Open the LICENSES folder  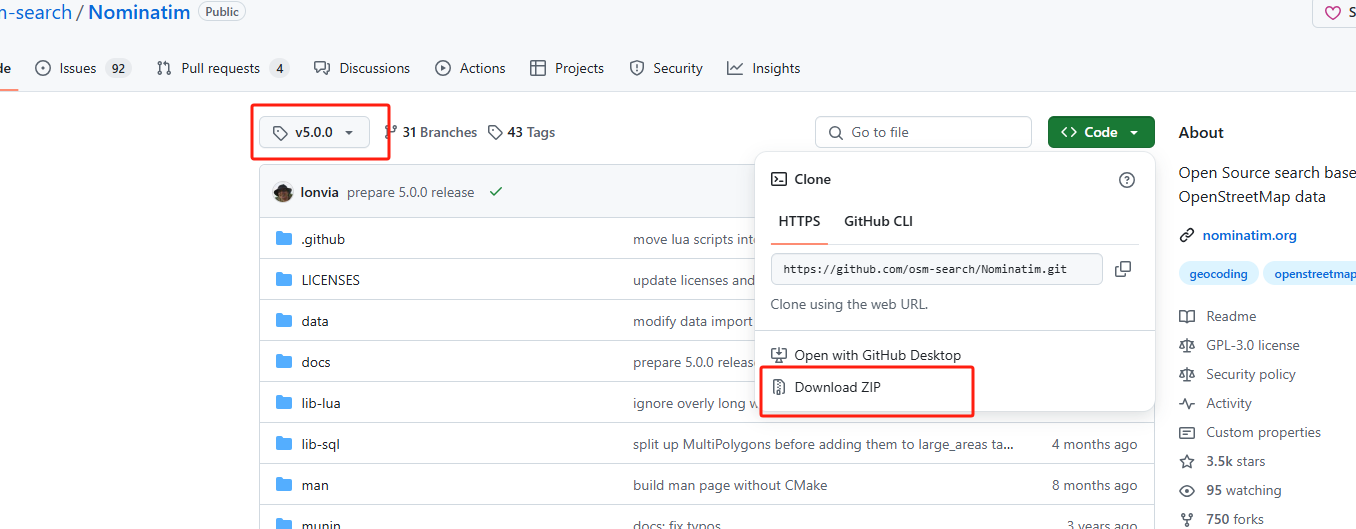tap(331, 280)
